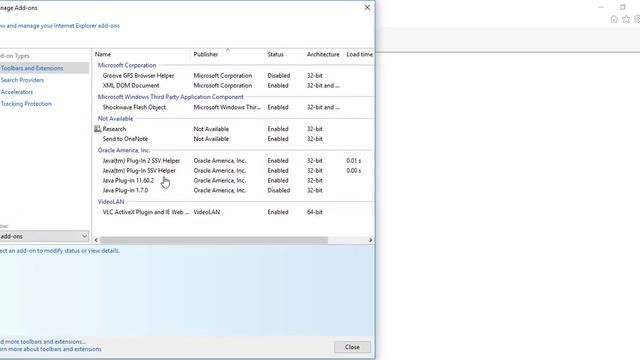This screenshot has height=360, width=640.
Task: Click the horizontal scrollbar thumb
Action: (x=214, y=240)
